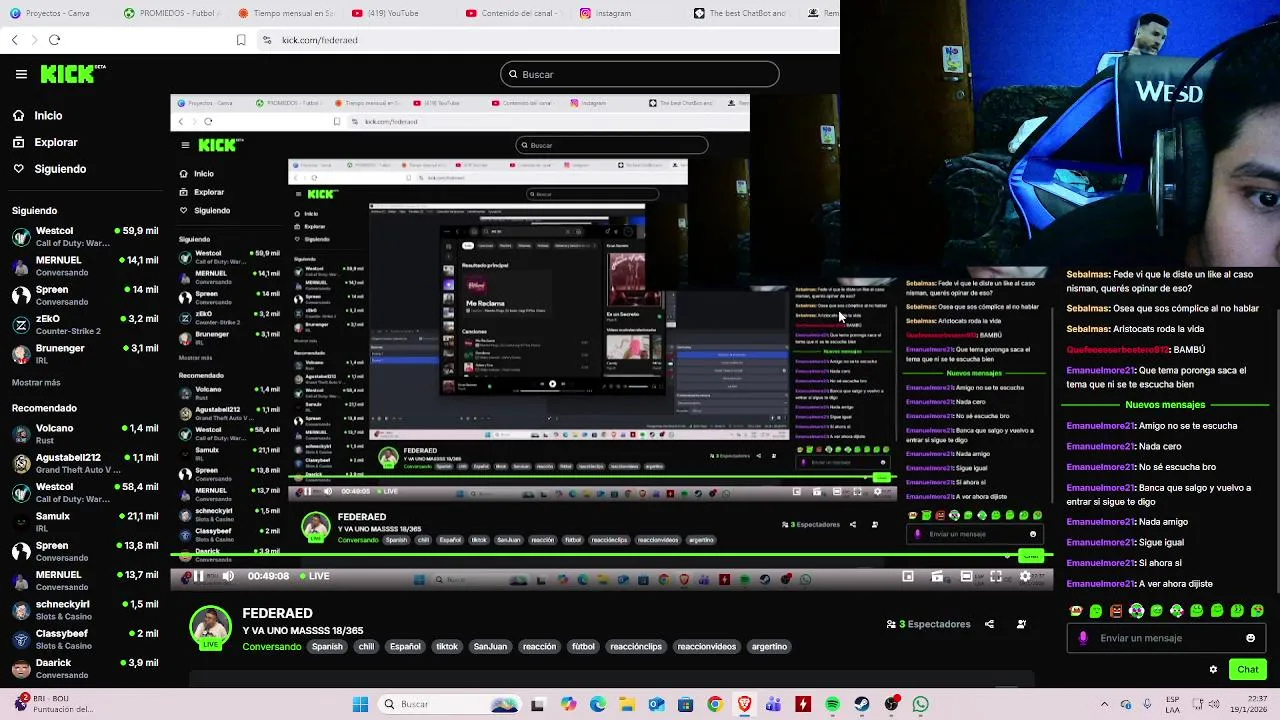Open Samulx IRL channel in Recomendado

pyautogui.click(x=84, y=522)
